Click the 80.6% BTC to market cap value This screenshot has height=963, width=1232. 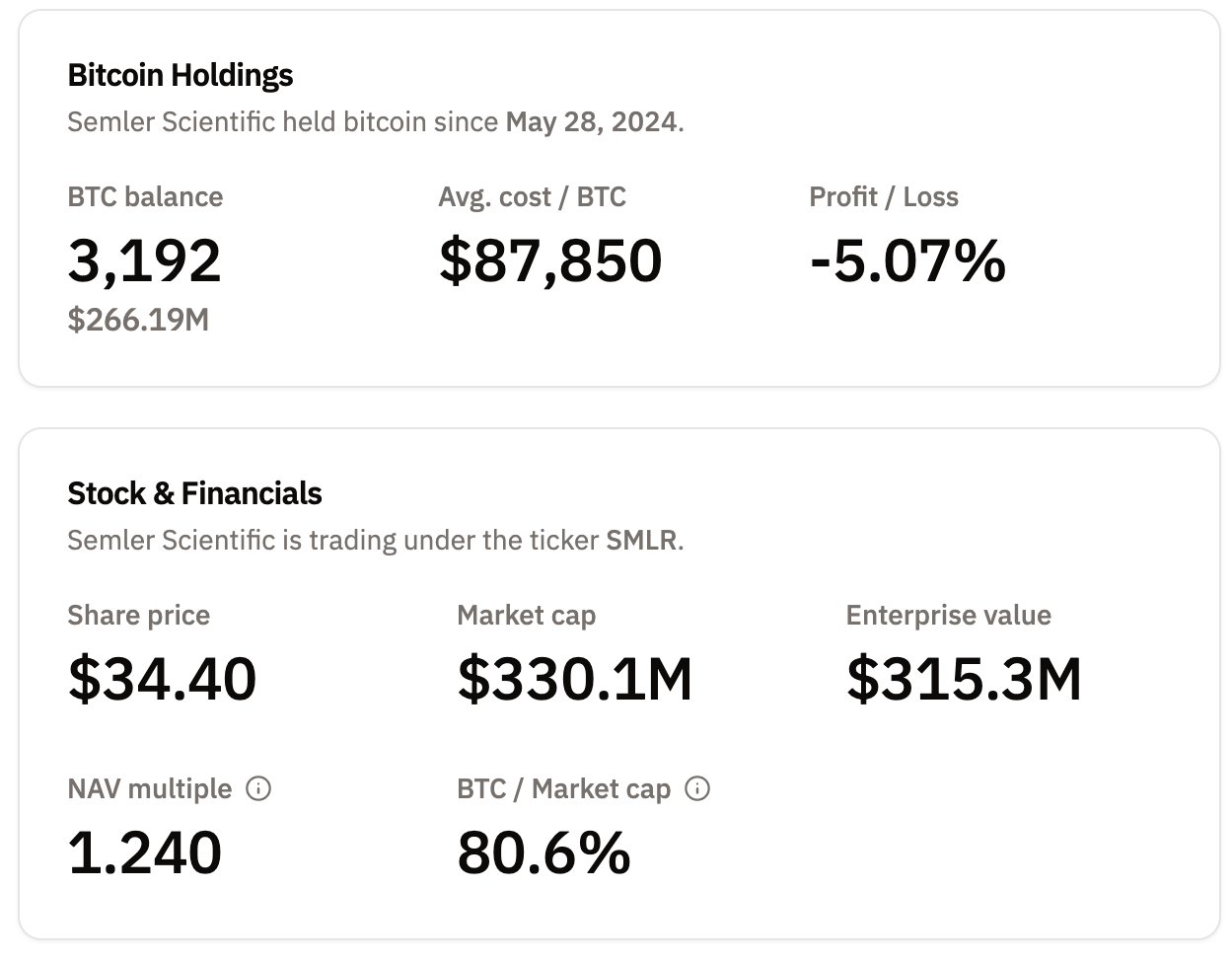click(544, 852)
